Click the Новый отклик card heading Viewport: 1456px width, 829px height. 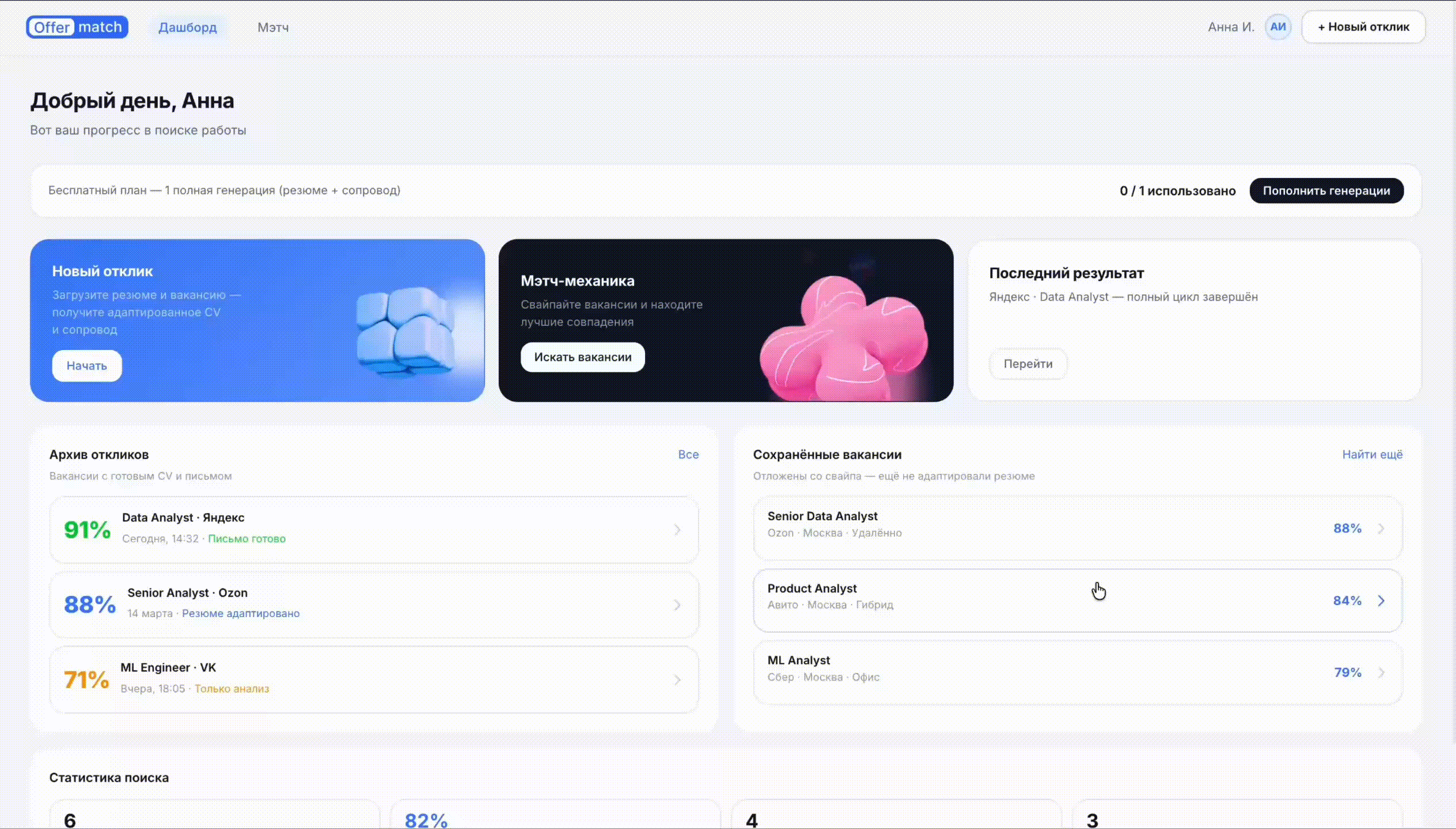pyautogui.click(x=103, y=271)
